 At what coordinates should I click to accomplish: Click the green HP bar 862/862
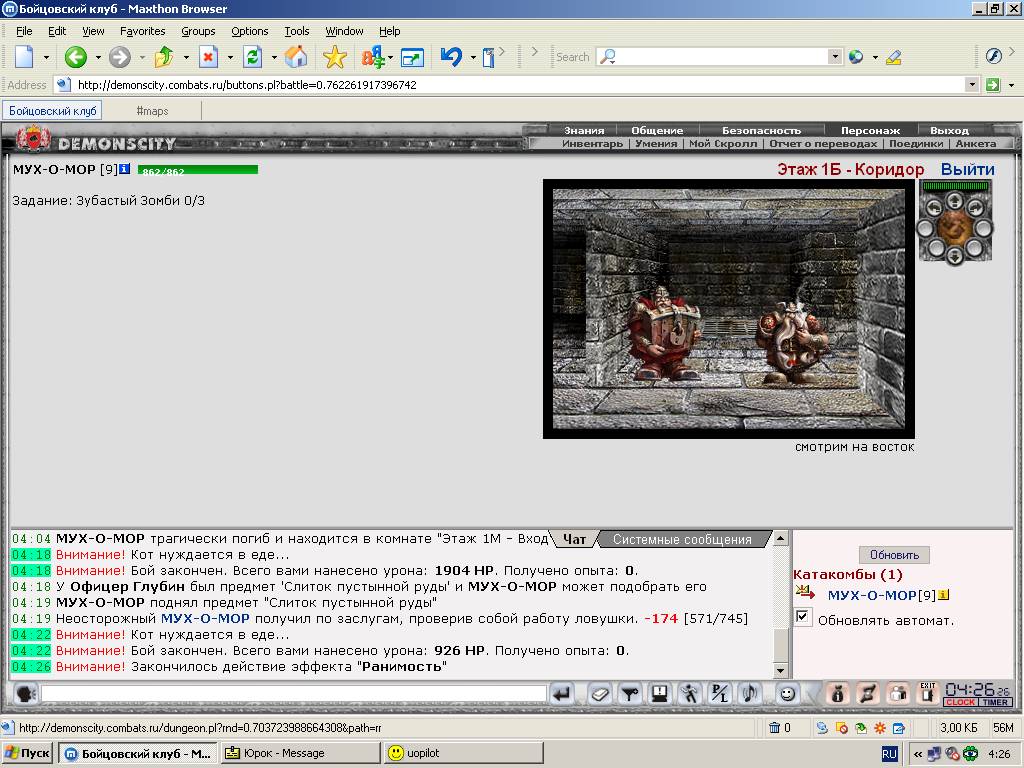197,170
